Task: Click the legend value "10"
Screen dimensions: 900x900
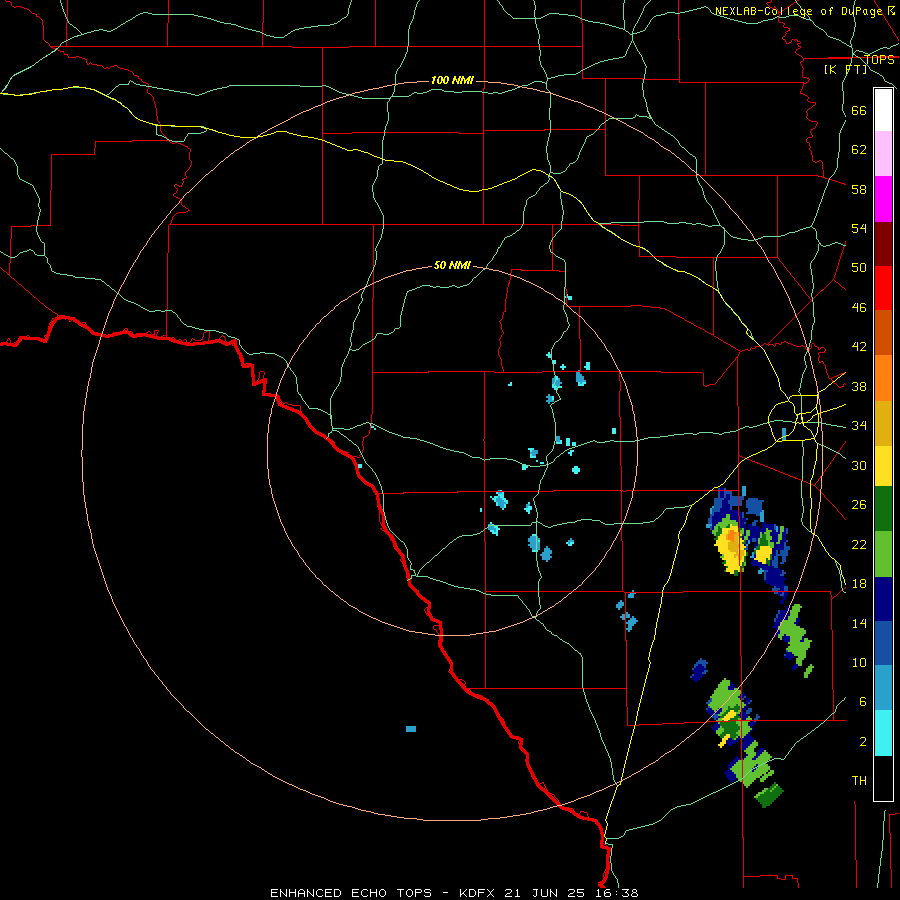Action: point(859,663)
